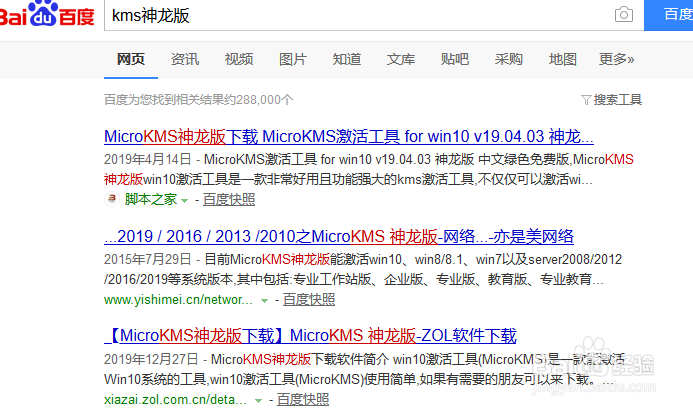This screenshot has width=693, height=411.
Task: Expand dropdown arrow next to 脚本之家
Action: click(185, 201)
